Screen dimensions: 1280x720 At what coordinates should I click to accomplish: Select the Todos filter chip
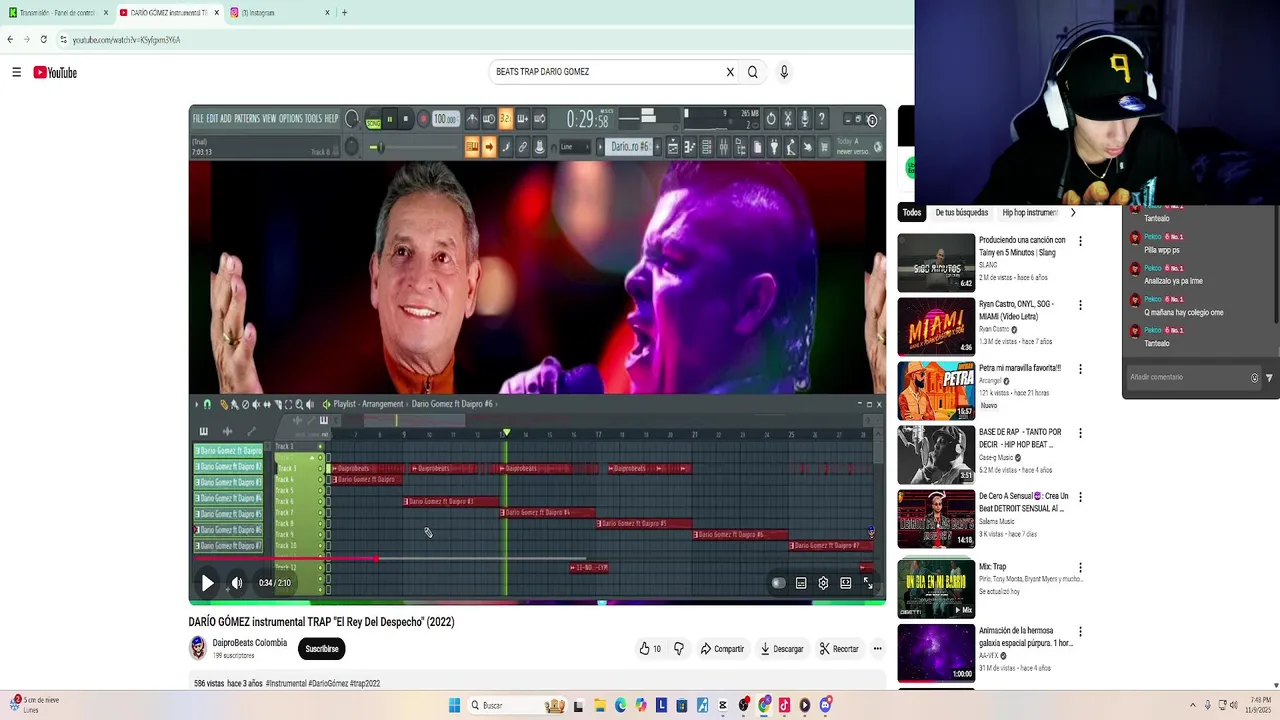click(912, 213)
